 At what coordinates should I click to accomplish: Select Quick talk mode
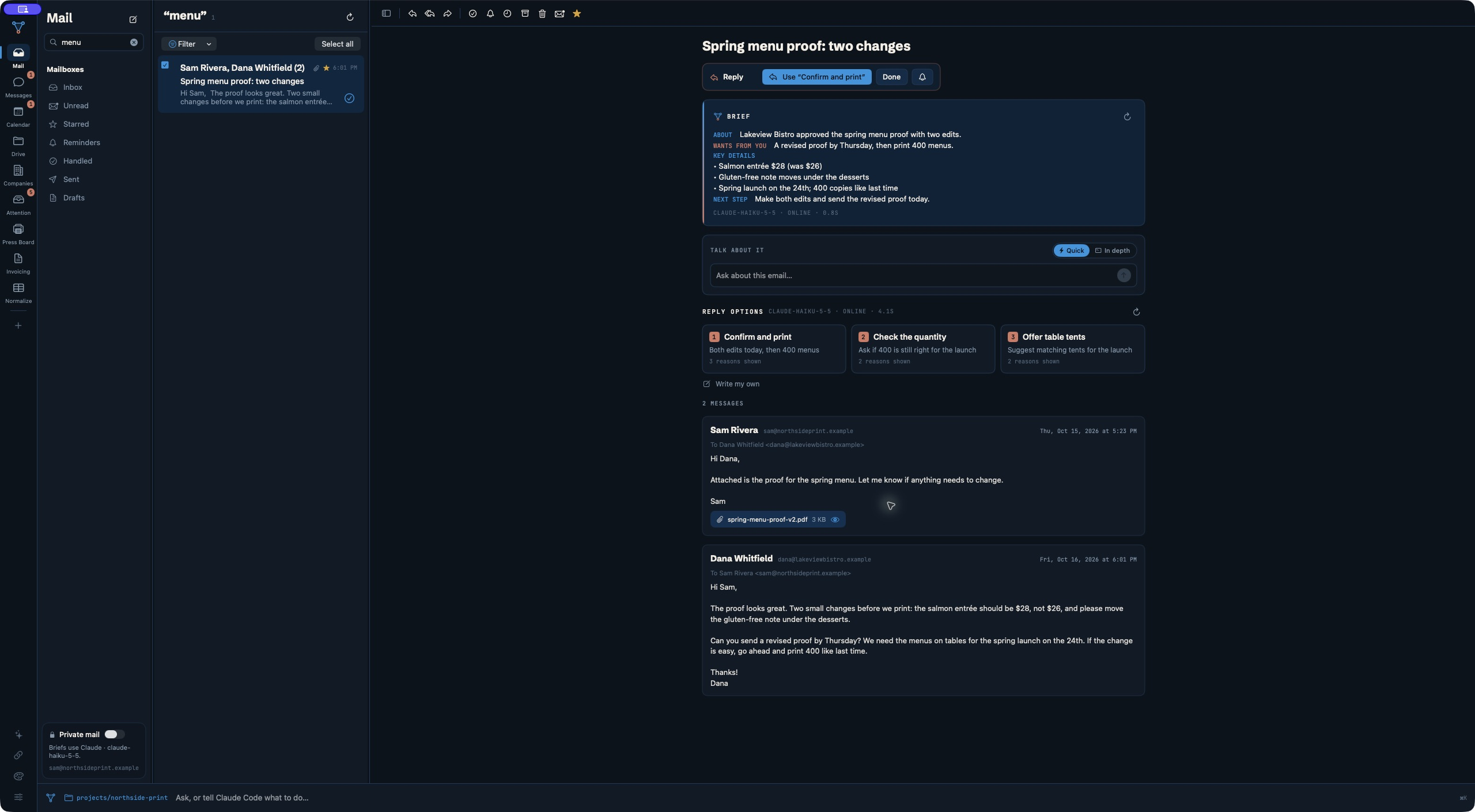tap(1071, 251)
